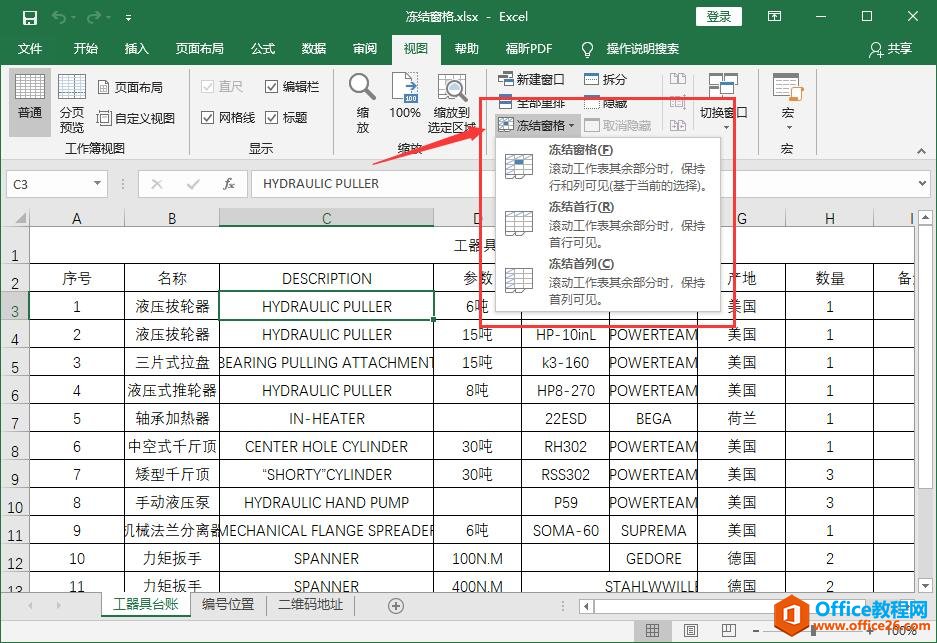Switch to the Home (开始) tab
The image size is (937, 643).
pyautogui.click(x=85, y=49)
